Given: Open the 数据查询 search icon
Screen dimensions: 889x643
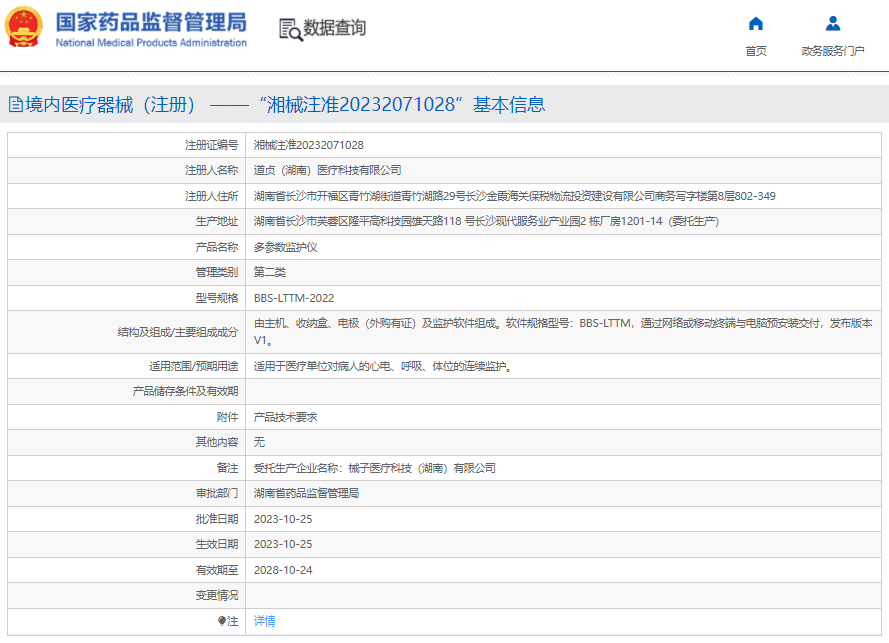Looking at the screenshot, I should pos(290,29).
